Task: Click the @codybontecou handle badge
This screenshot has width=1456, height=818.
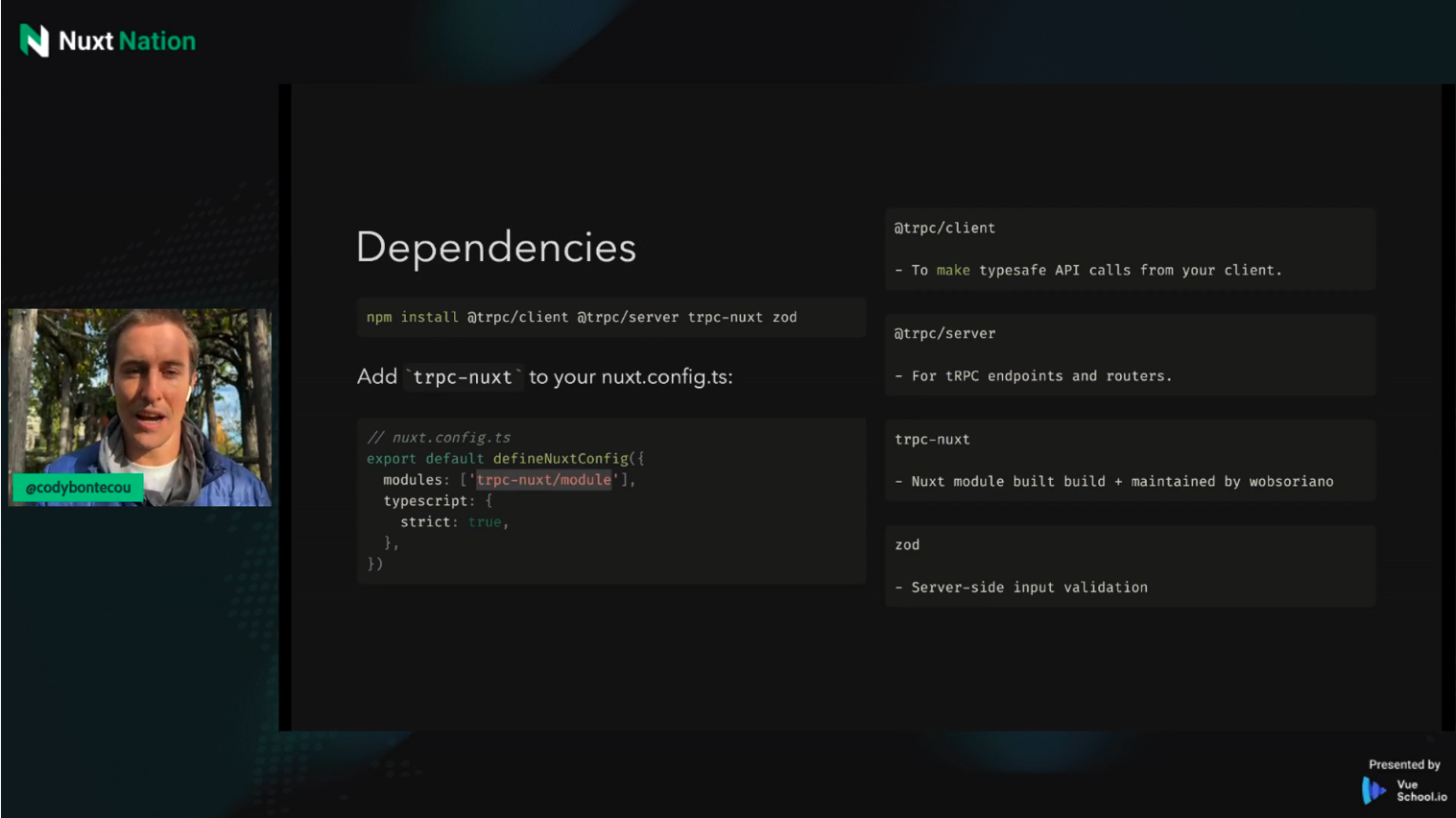Action: pos(78,488)
